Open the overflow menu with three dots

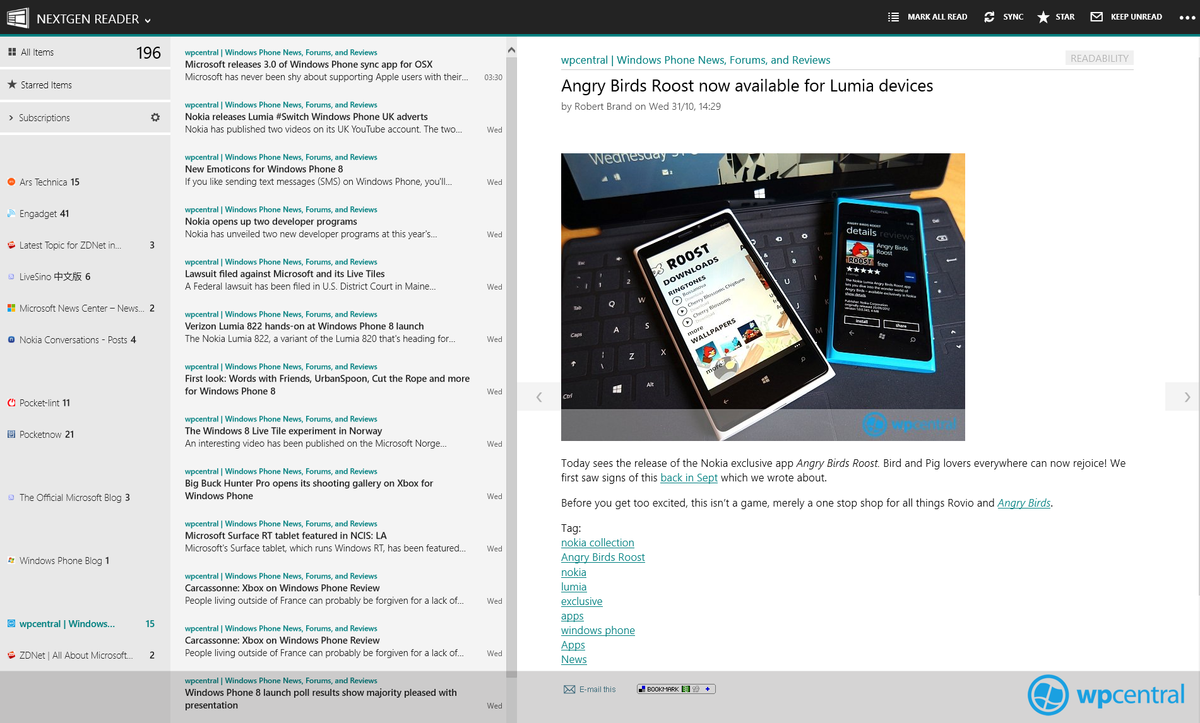point(1185,16)
